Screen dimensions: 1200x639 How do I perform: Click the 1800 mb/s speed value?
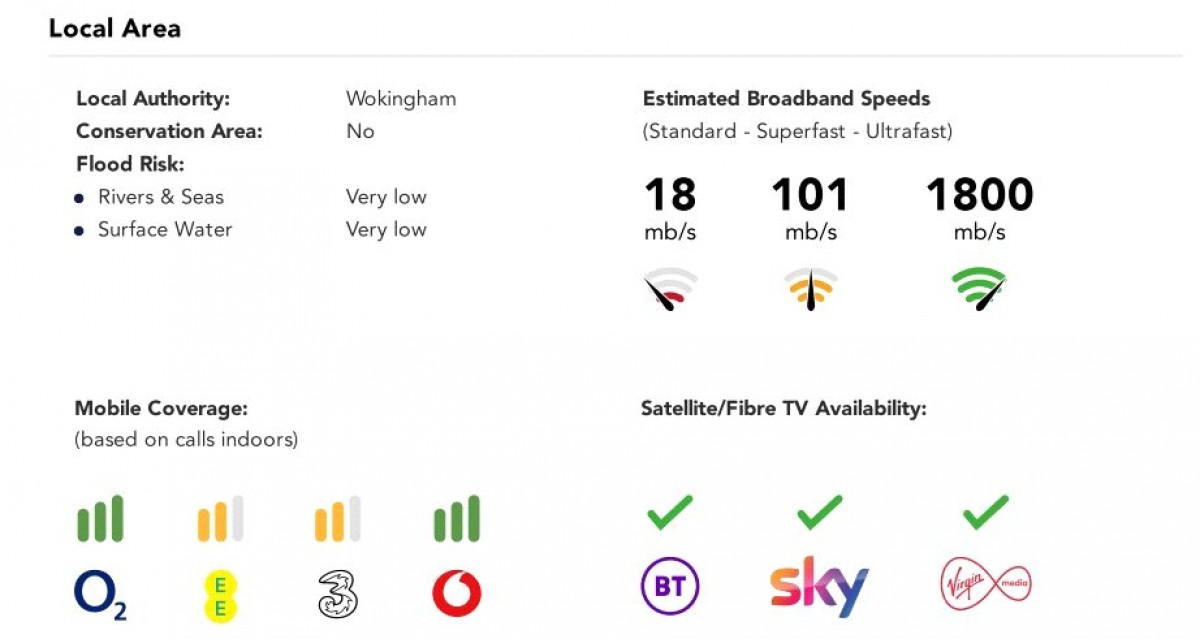(x=979, y=194)
